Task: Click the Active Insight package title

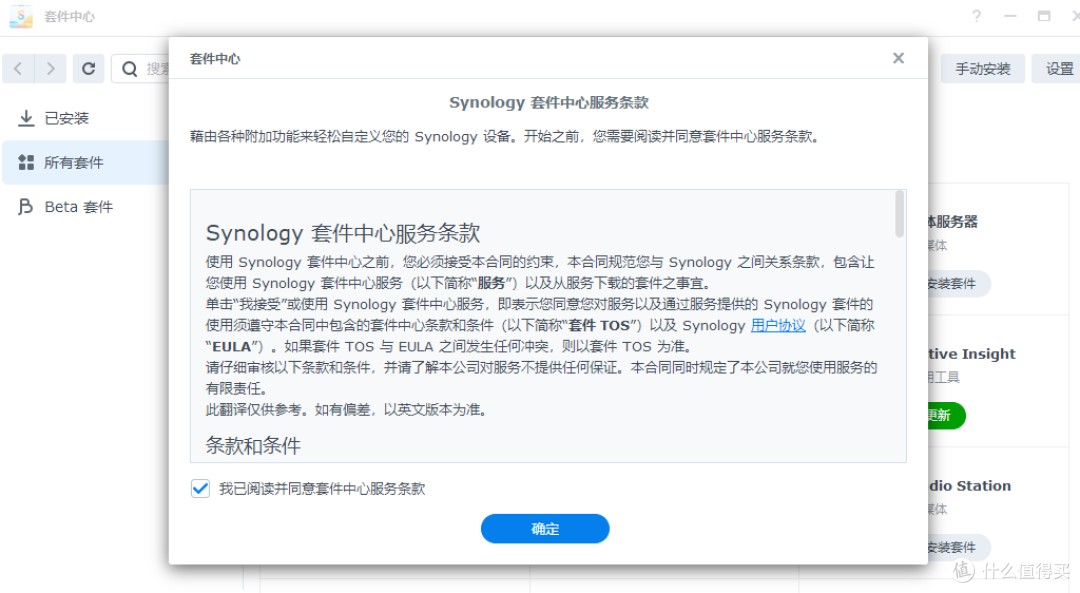Action: (x=971, y=353)
